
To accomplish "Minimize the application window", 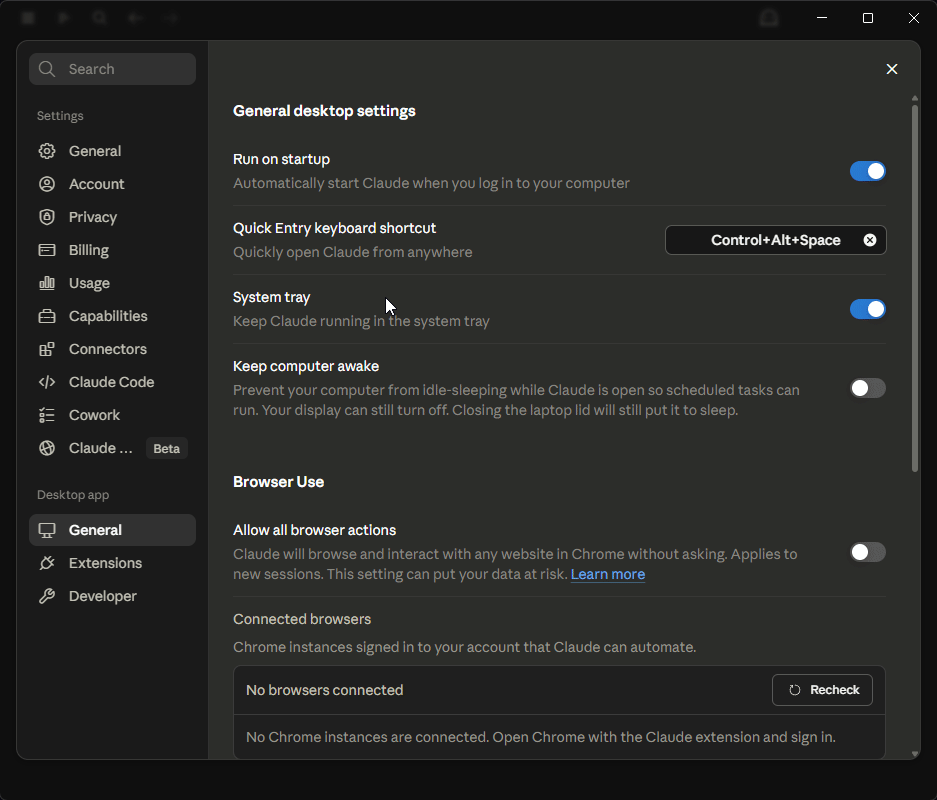I will (822, 18).
